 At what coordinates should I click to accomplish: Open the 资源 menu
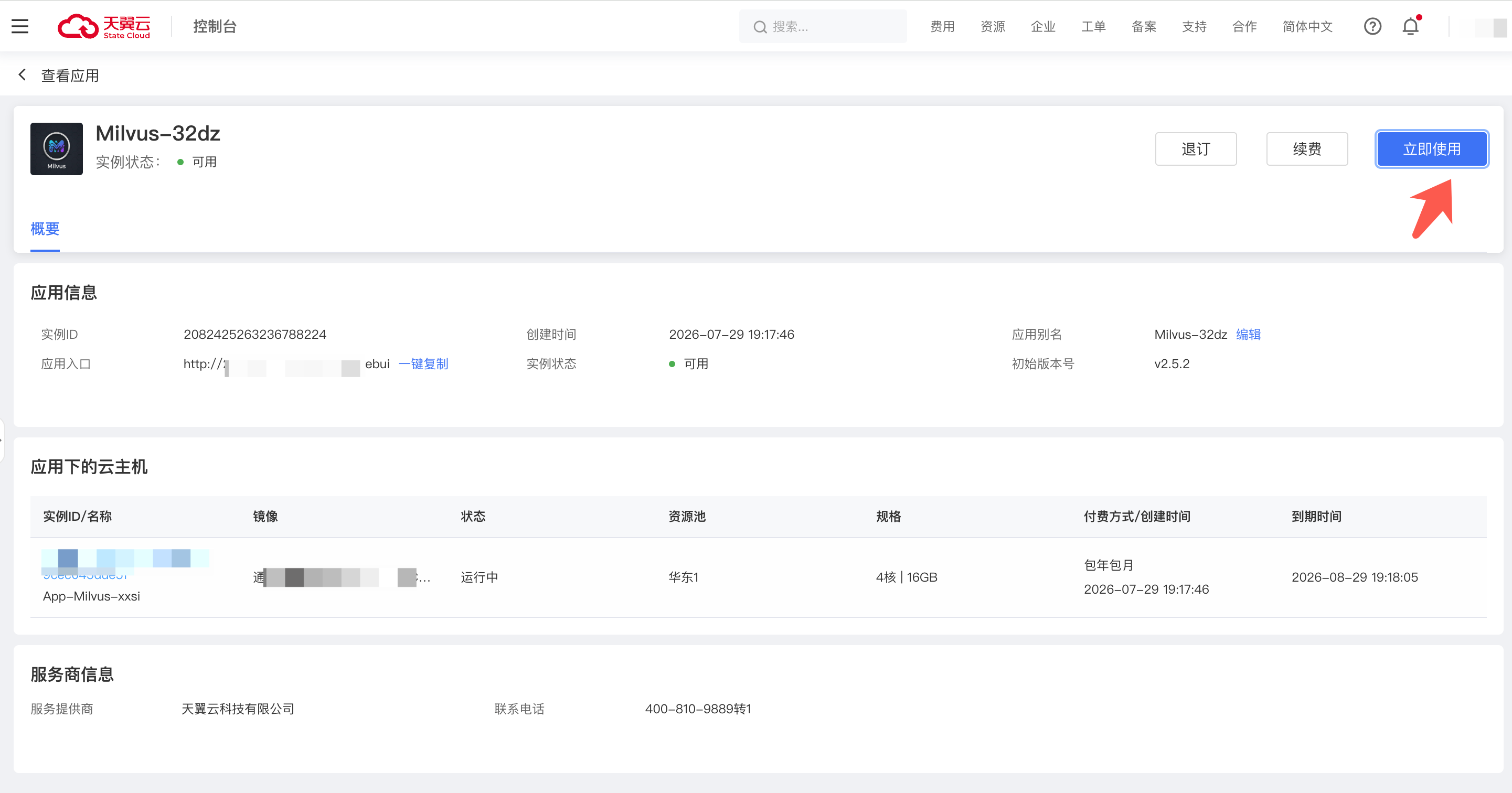click(993, 26)
